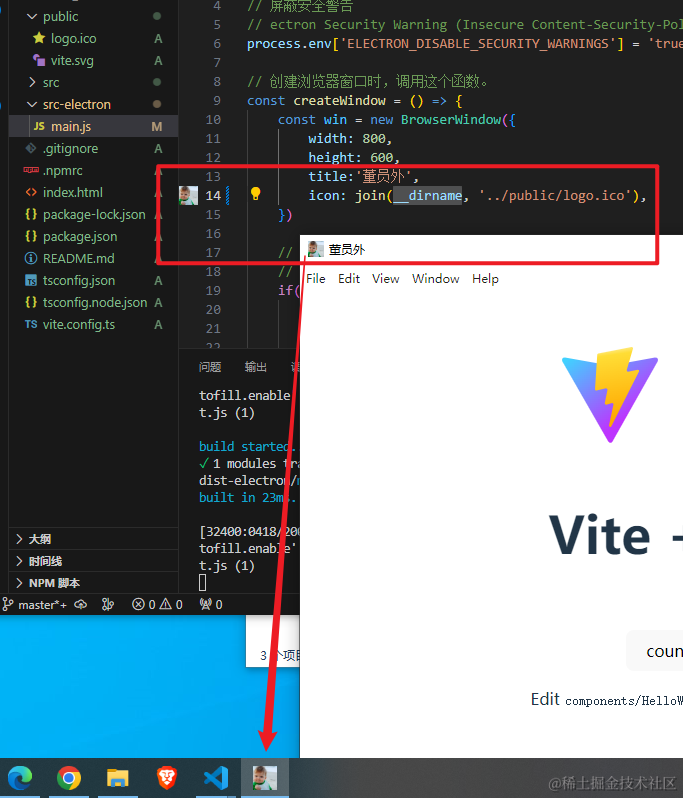Open Edit menu in Electron window
Screen dimensions: 683x798
pos(349,279)
